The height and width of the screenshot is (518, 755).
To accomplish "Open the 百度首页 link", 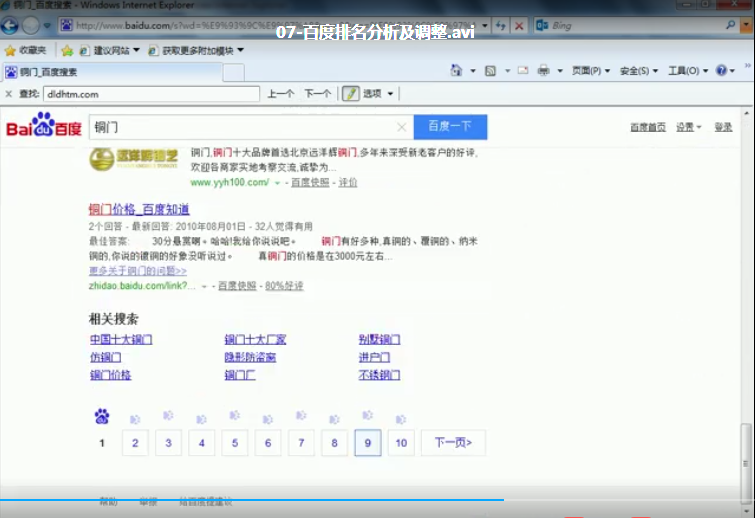I will pyautogui.click(x=648, y=127).
